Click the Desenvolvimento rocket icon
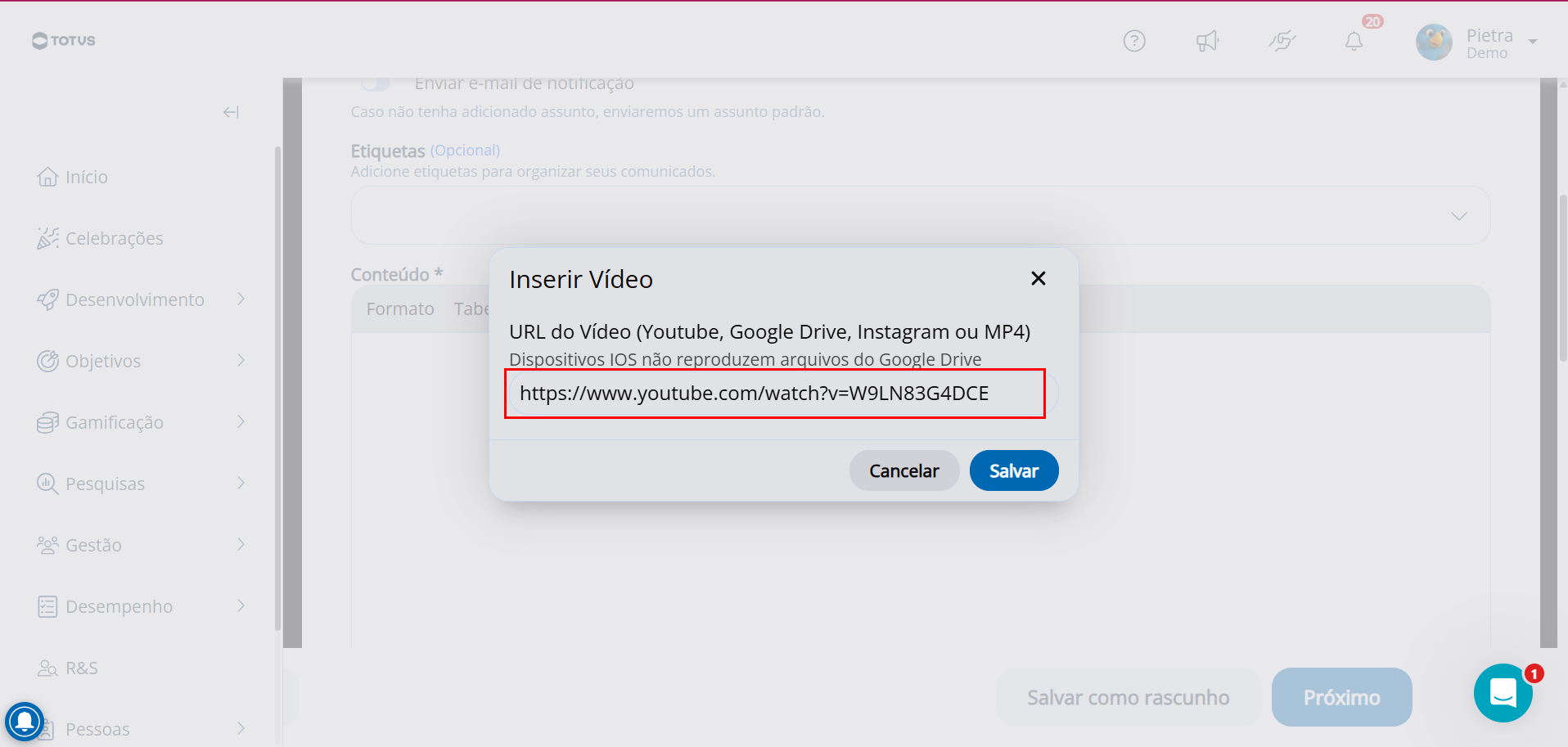 coord(47,299)
